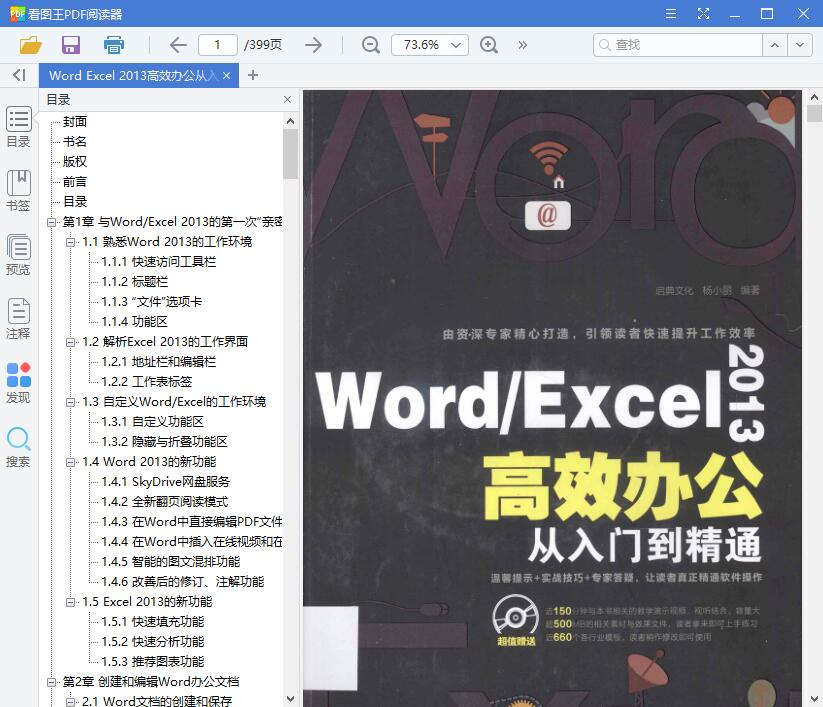
Task: Close the 目录 outline panel
Action: 287,99
